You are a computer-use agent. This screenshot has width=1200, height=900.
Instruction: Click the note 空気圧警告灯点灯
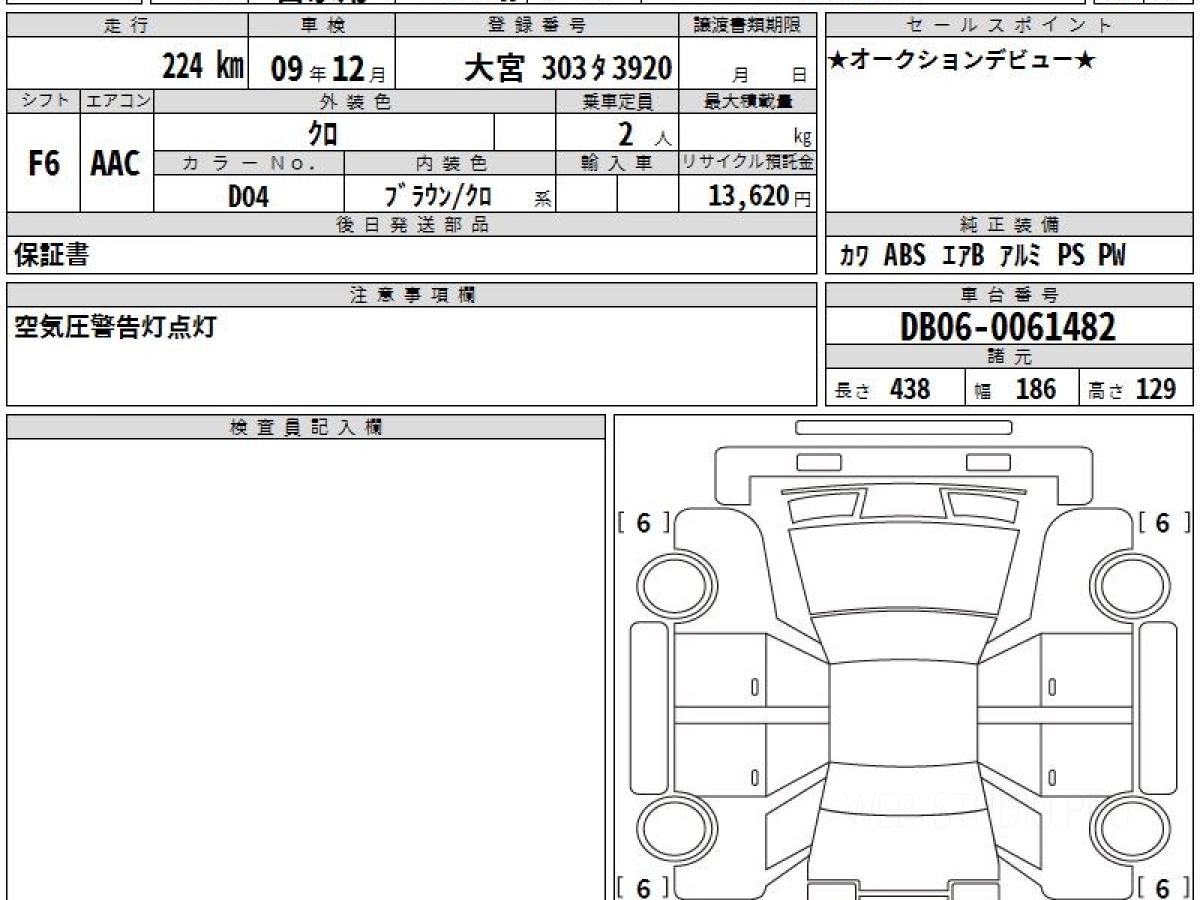[x=115, y=328]
